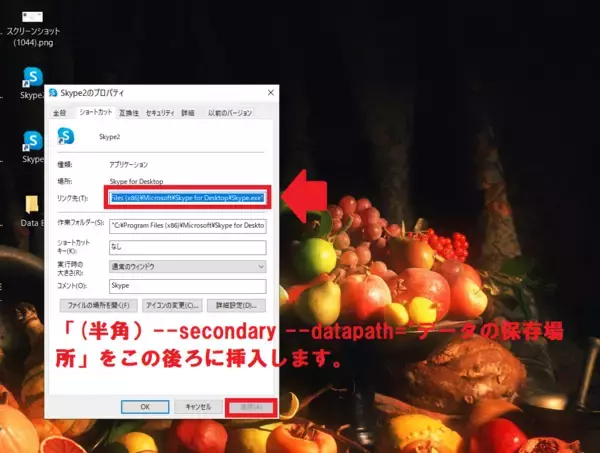This screenshot has width=600, height=453.
Task: Click the リンク先 target path field
Action: [188, 198]
